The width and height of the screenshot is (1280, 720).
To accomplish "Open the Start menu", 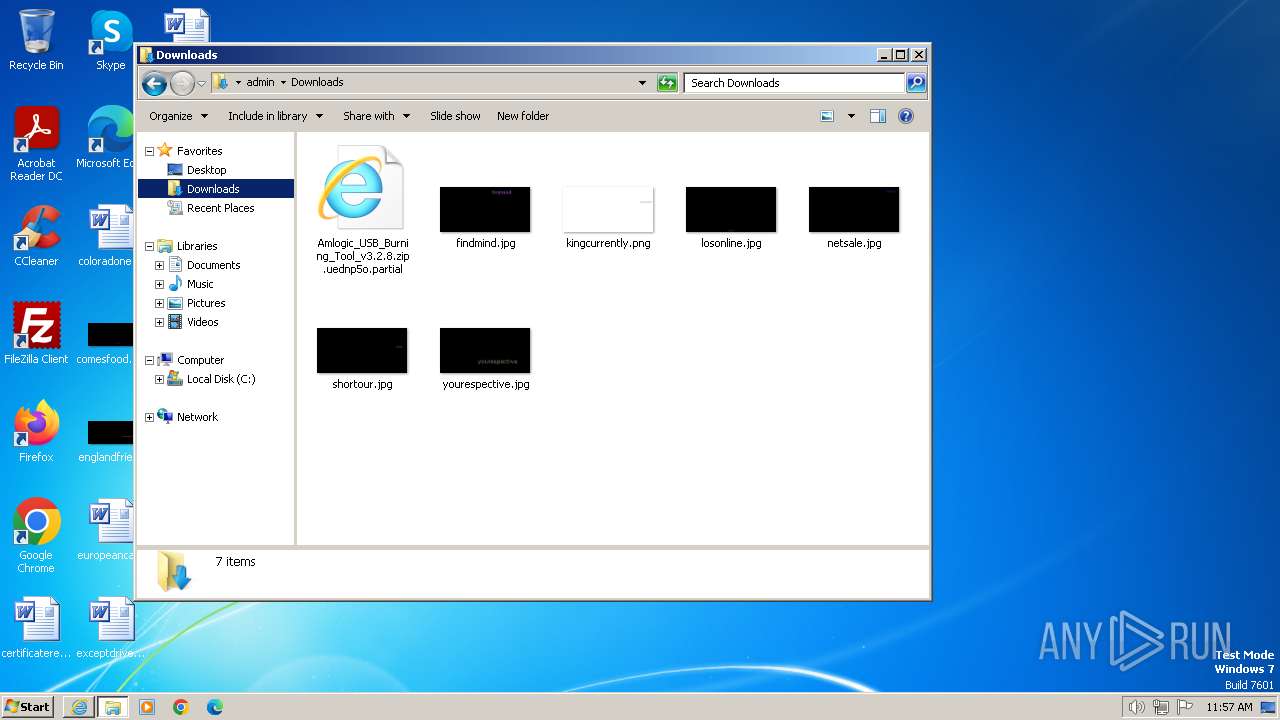I will pos(28,707).
